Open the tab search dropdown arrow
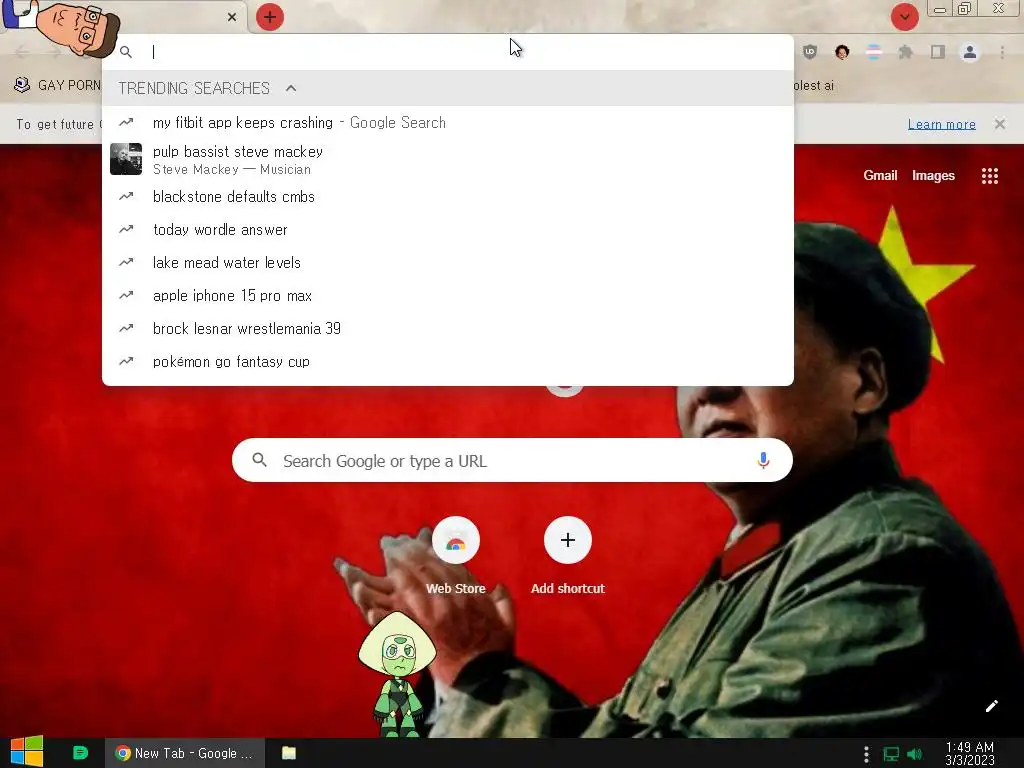Image resolution: width=1024 pixels, height=768 pixels. (904, 17)
